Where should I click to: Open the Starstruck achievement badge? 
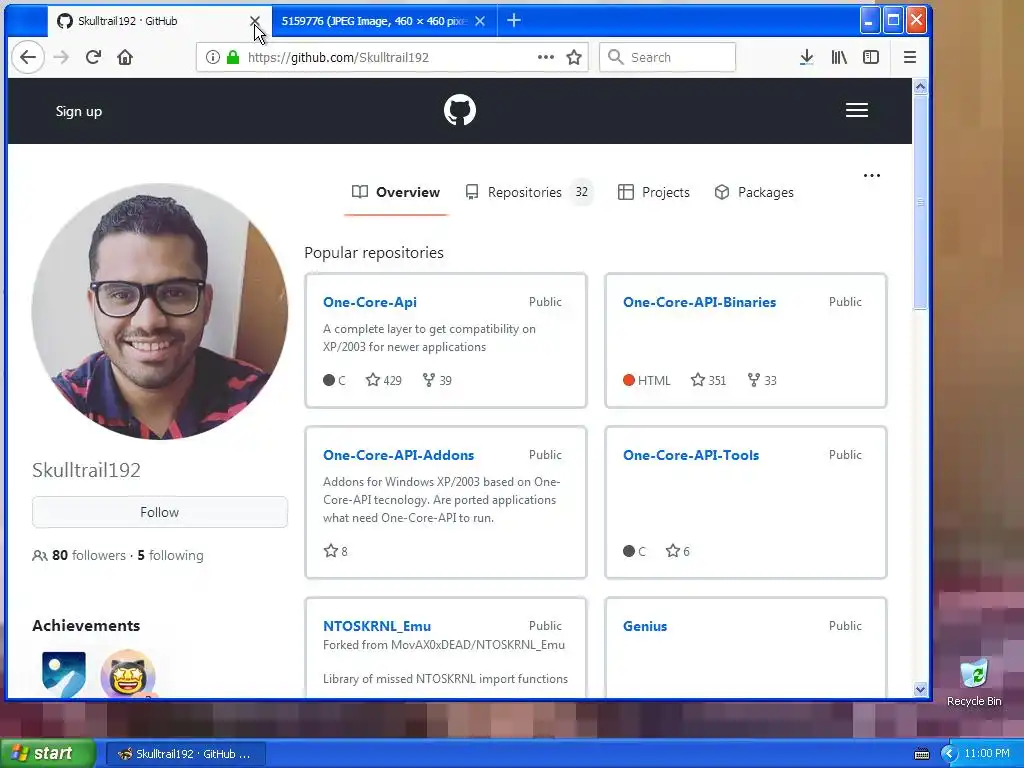(128, 674)
